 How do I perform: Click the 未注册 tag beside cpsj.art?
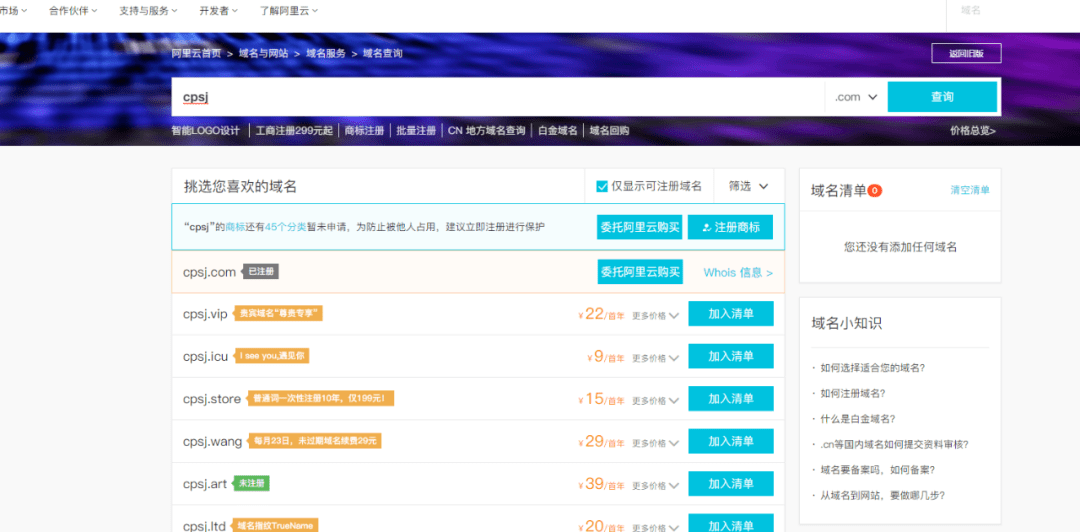point(251,484)
